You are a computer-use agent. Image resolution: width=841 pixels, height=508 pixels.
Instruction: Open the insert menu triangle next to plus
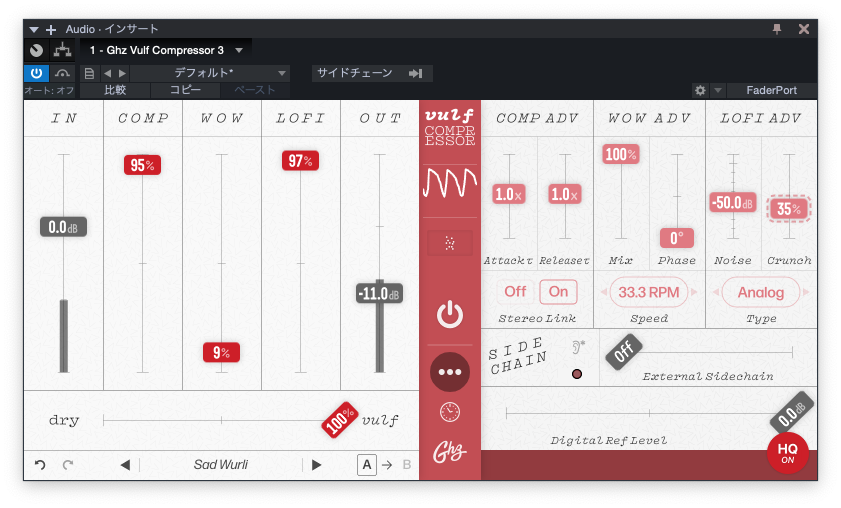34,30
